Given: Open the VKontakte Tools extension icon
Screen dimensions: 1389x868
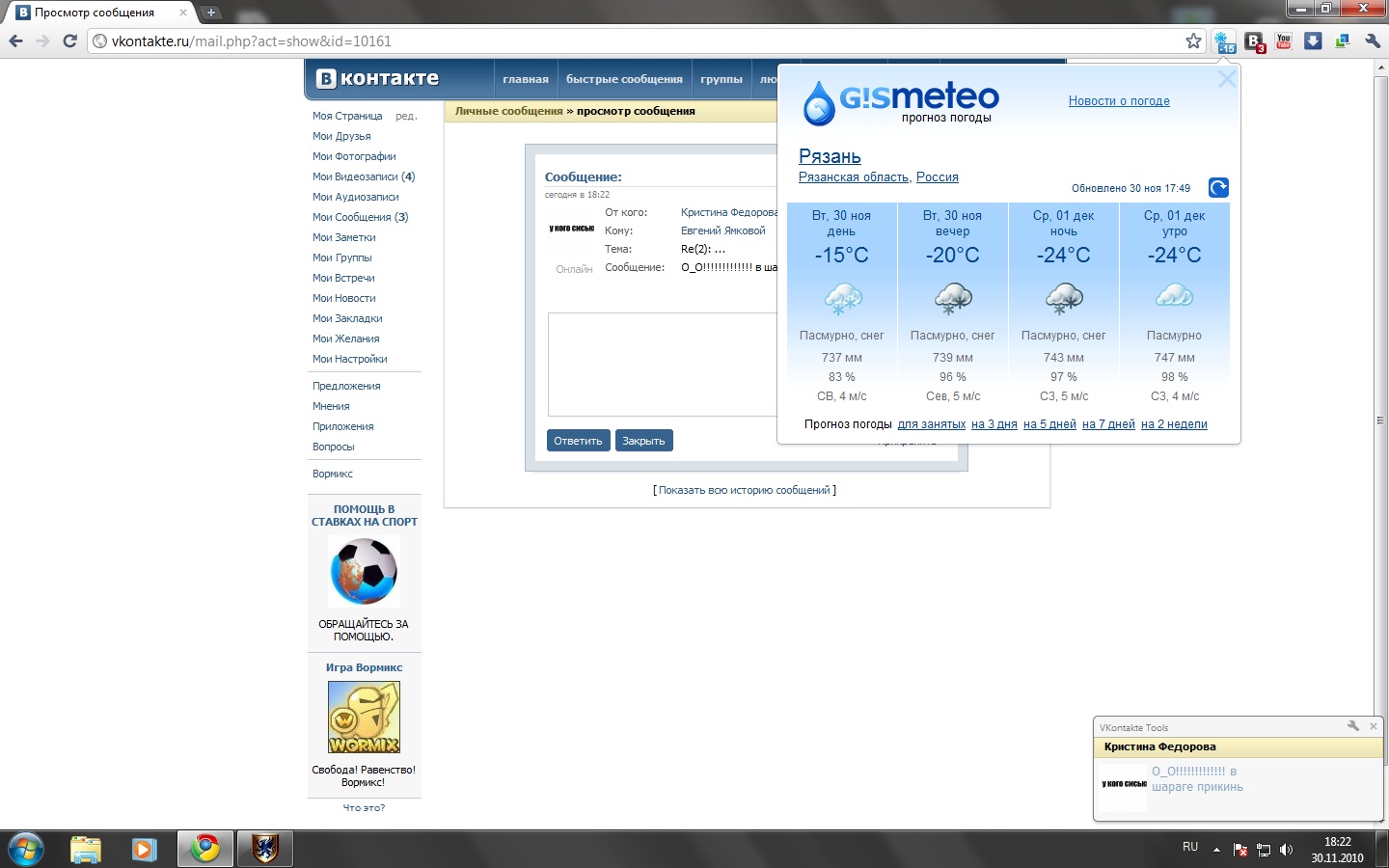Looking at the screenshot, I should click(1254, 41).
